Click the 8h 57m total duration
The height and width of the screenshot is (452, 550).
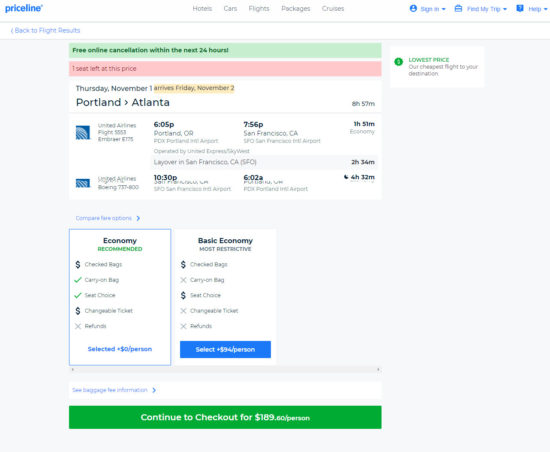(363, 103)
